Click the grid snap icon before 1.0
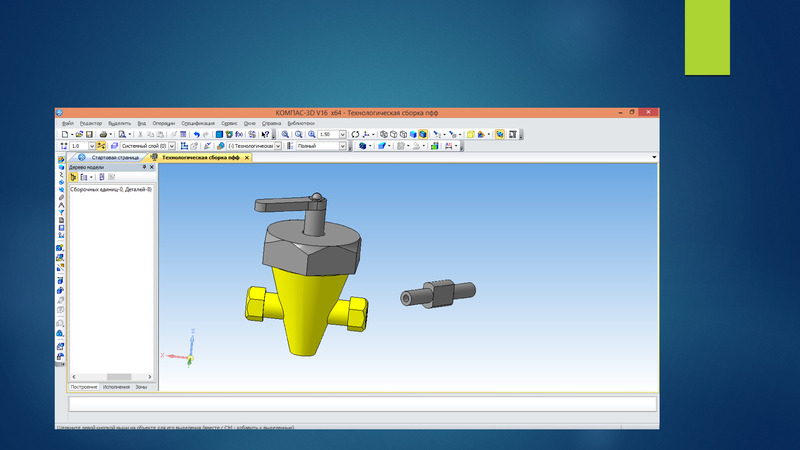Viewport: 800px width, 450px height. pyautogui.click(x=64, y=146)
